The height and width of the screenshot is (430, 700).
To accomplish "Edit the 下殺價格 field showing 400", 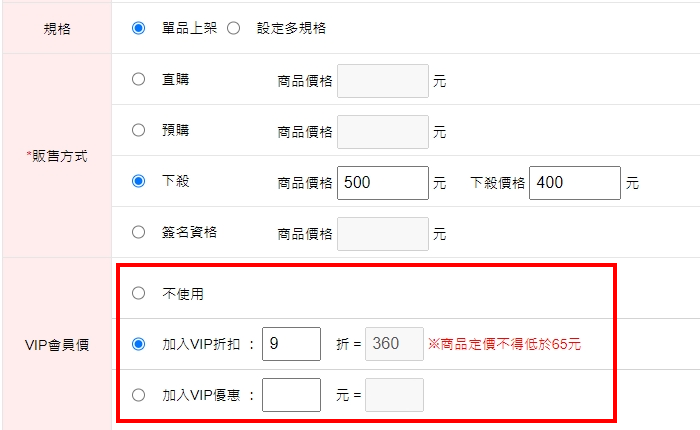I will (574, 183).
